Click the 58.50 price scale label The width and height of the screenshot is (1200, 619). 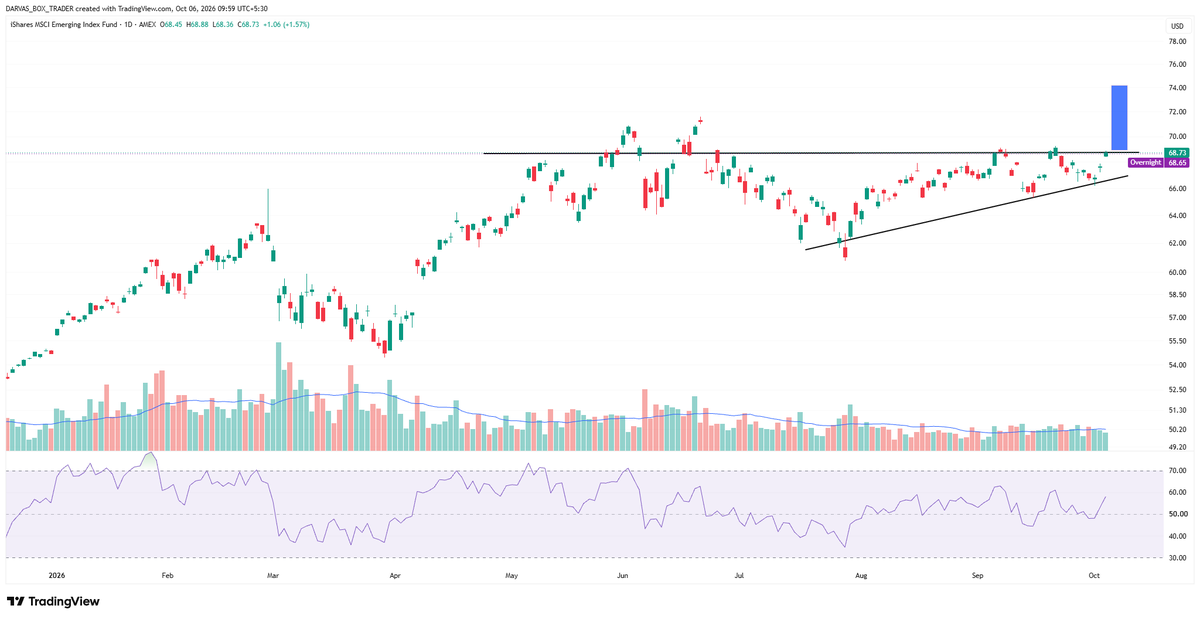pyautogui.click(x=1177, y=295)
